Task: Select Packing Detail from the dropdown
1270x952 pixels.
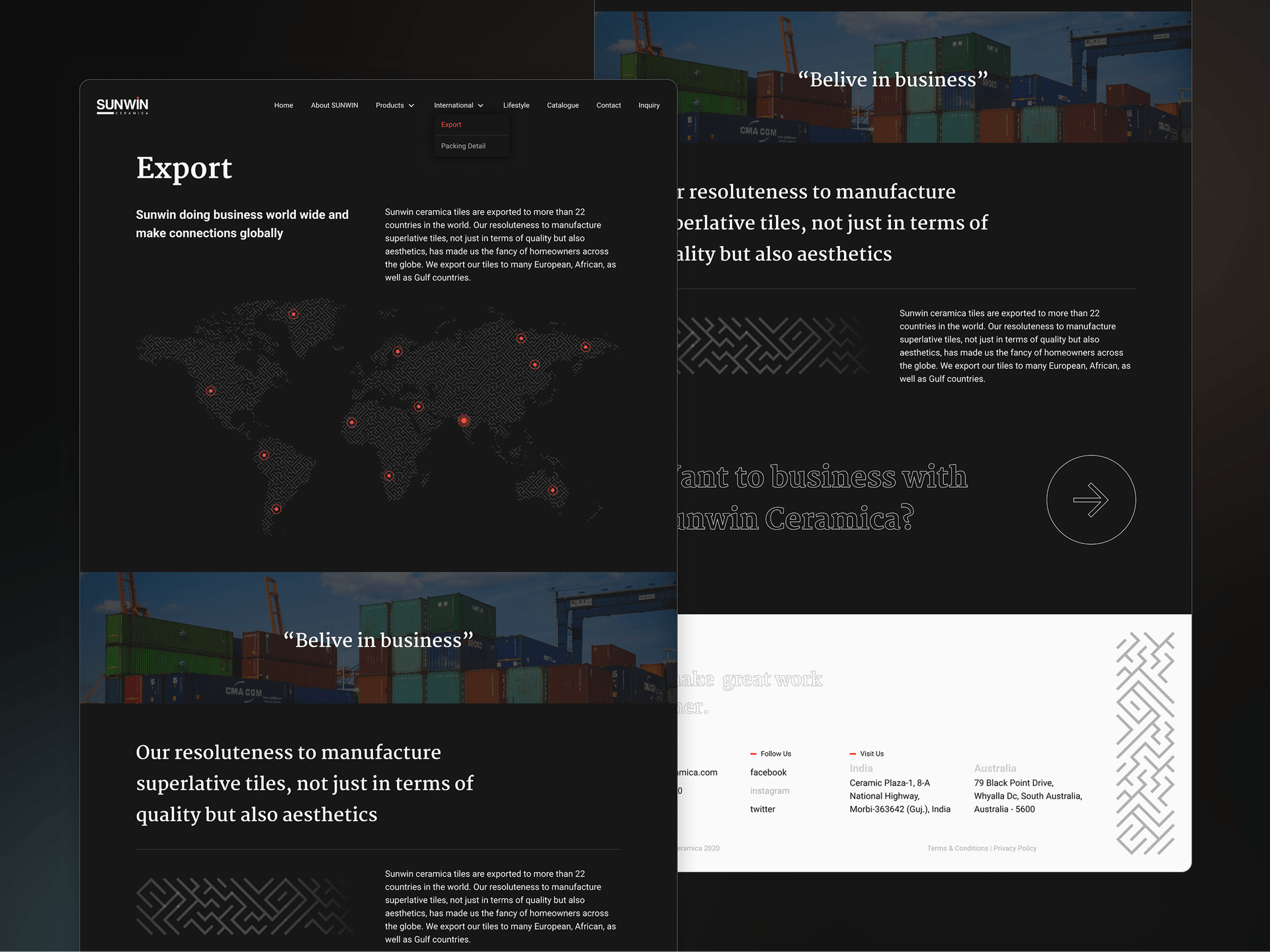Action: [x=463, y=146]
